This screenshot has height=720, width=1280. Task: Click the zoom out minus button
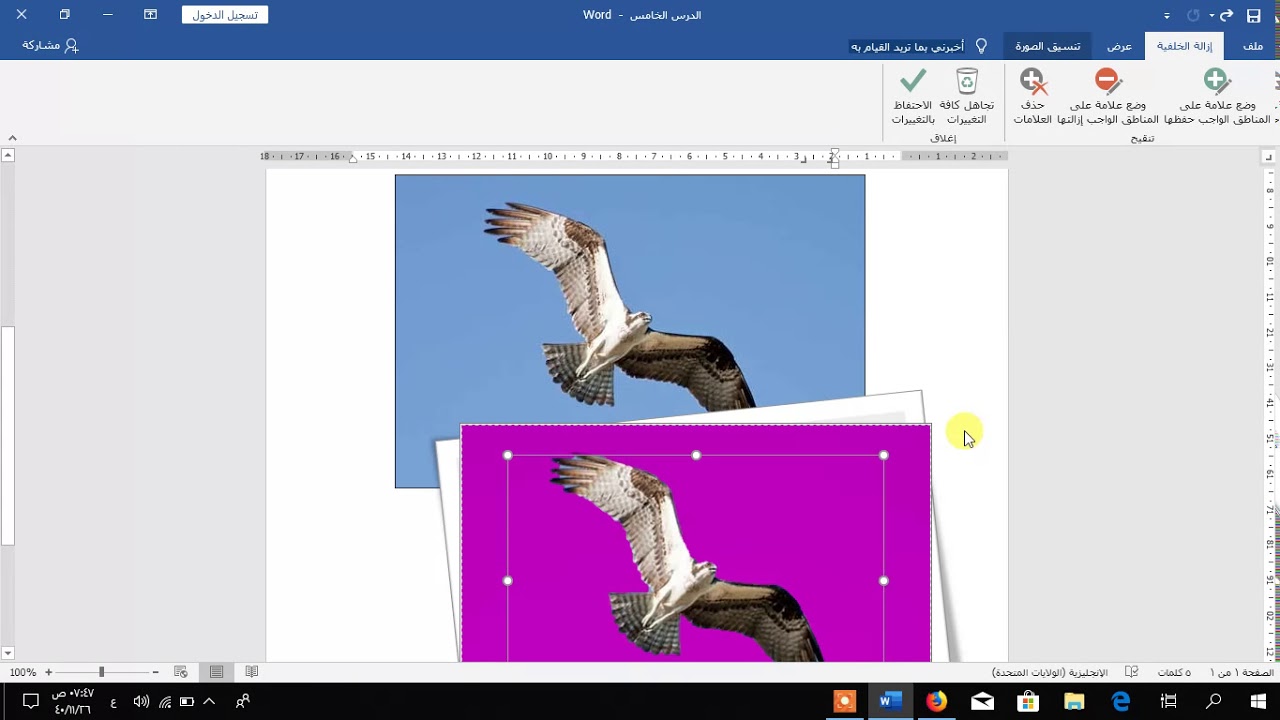click(155, 672)
